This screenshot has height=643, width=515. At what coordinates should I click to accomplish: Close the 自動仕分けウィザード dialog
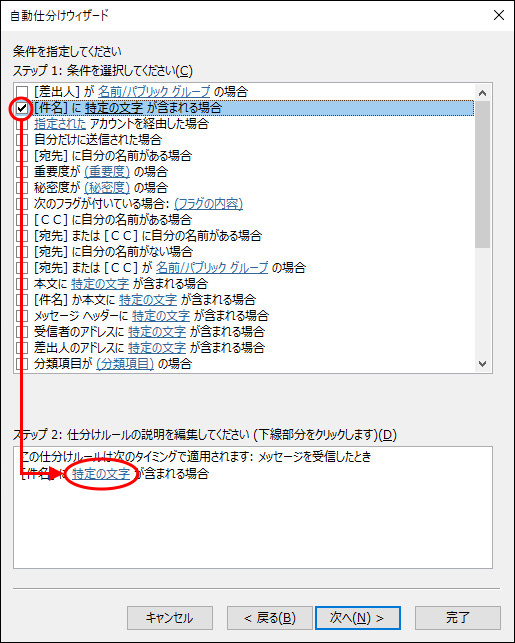click(x=499, y=16)
